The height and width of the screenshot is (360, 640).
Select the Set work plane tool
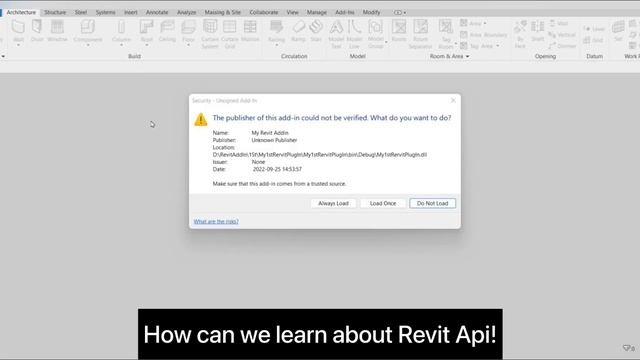pos(618,30)
